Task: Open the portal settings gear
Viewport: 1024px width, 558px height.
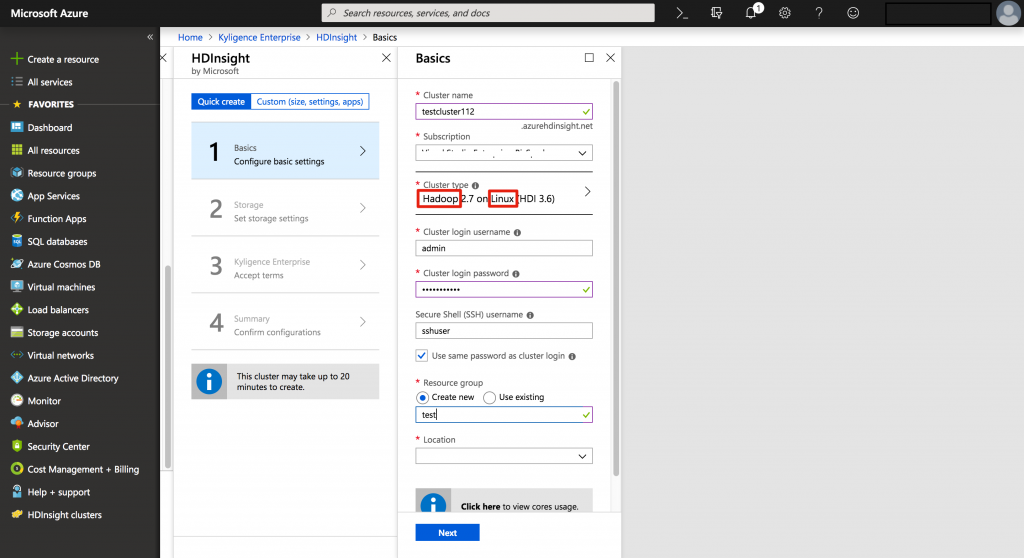Action: [785, 13]
